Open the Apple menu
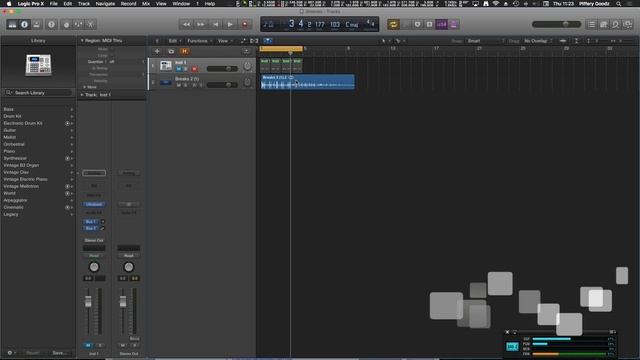Viewport: 640px width, 360px height. (9, 4)
